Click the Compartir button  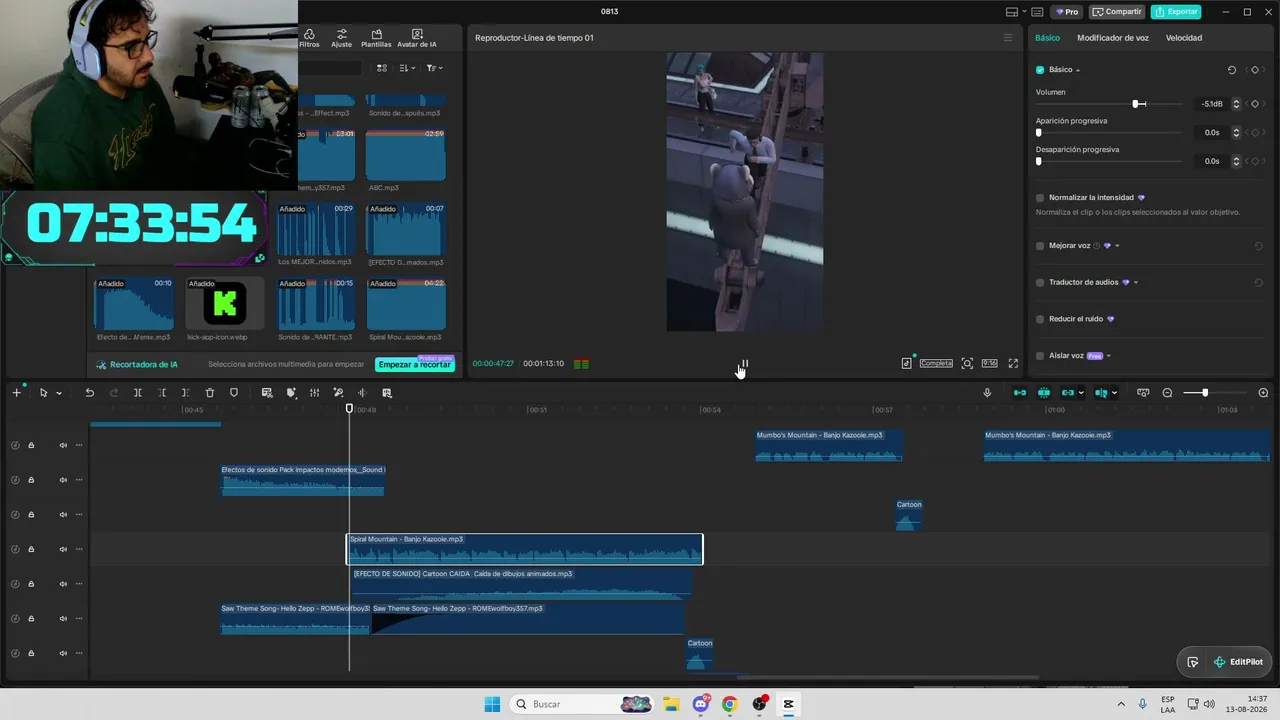pos(1117,12)
